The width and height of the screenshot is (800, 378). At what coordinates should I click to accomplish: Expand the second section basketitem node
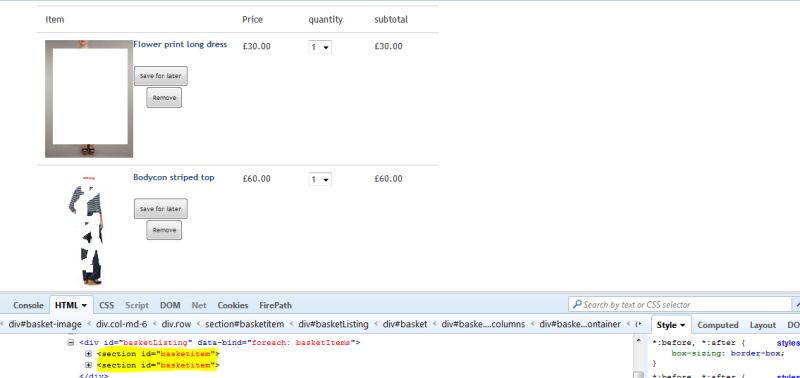88,365
